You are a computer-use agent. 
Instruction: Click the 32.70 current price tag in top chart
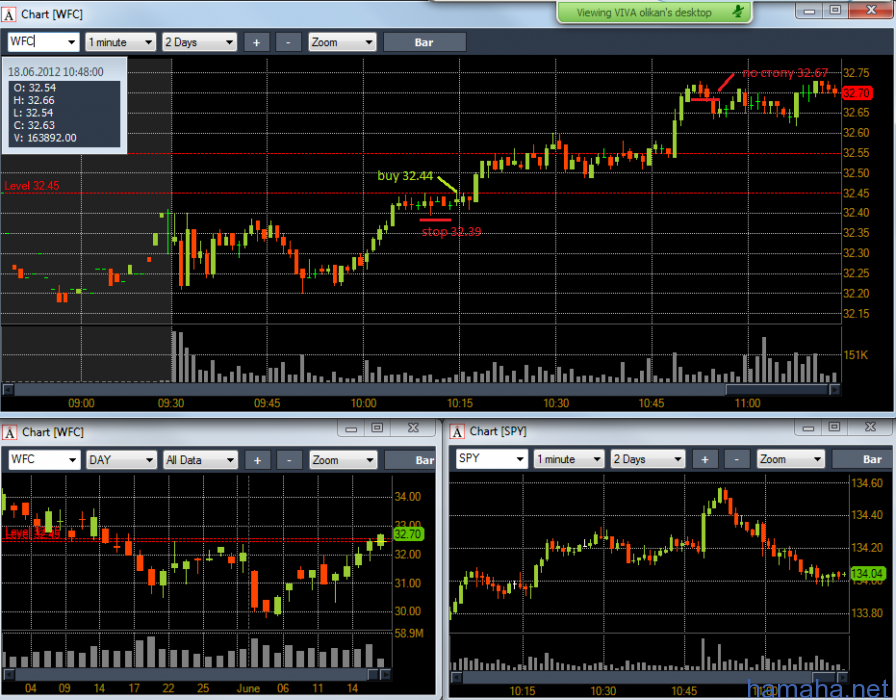pyautogui.click(x=857, y=93)
